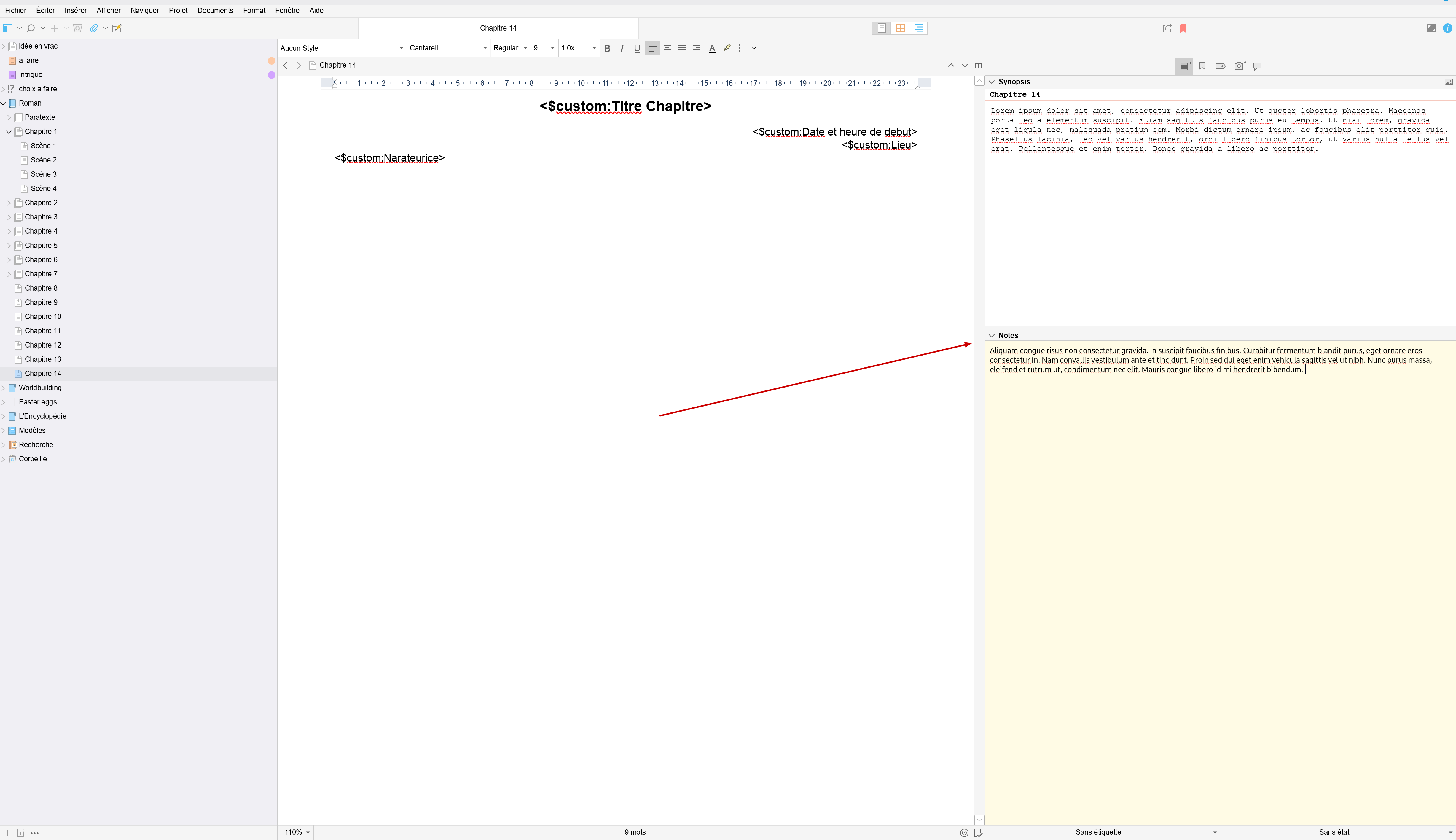Open the Snapshots inspector tab

(1239, 66)
